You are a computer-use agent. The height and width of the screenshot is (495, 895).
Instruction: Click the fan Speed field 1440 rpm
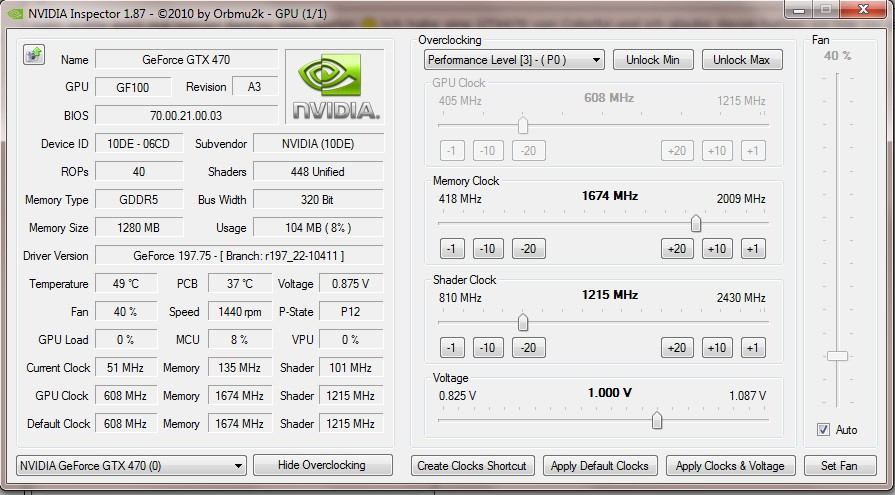[240, 312]
